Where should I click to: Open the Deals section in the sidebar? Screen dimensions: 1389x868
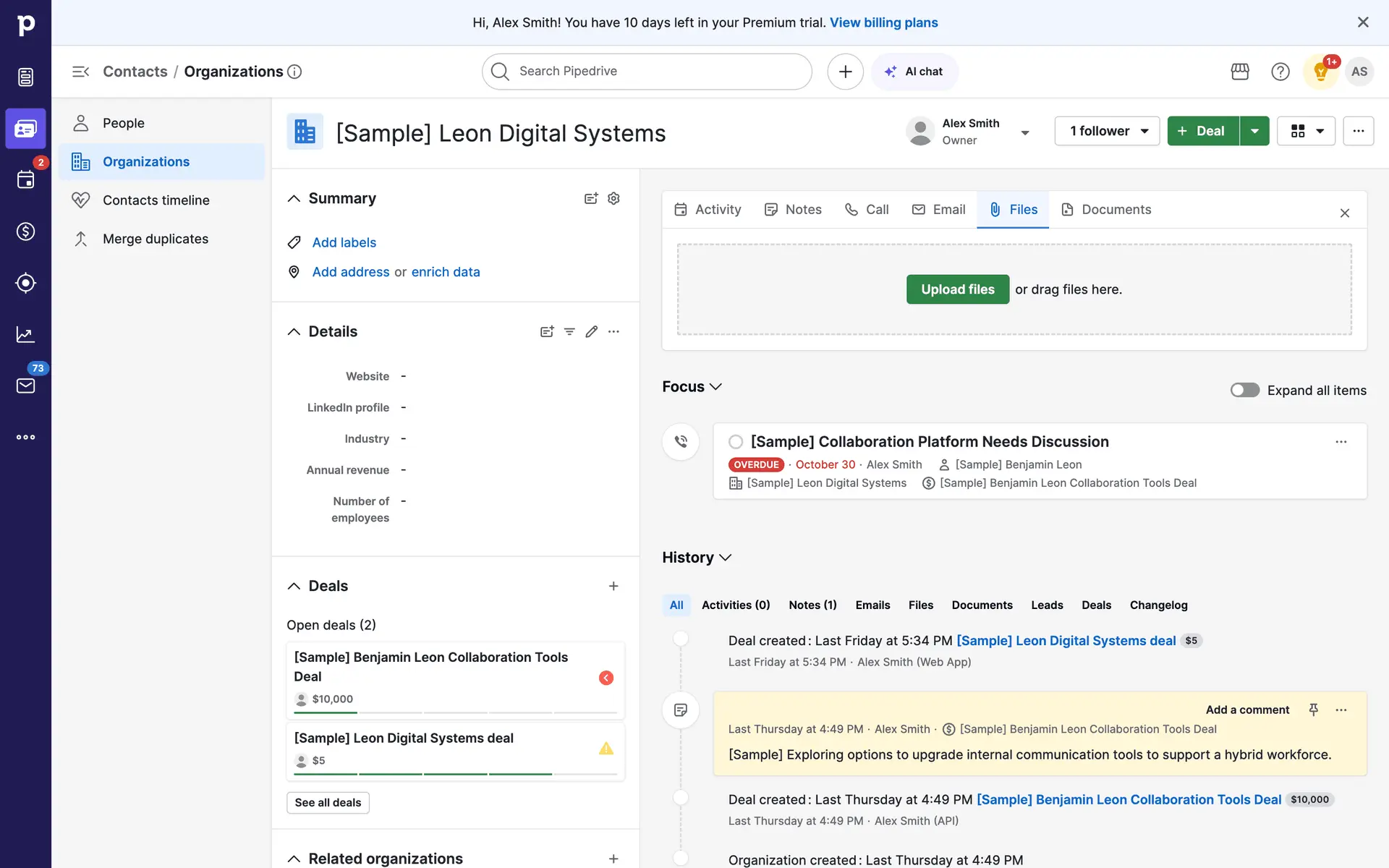tap(25, 231)
